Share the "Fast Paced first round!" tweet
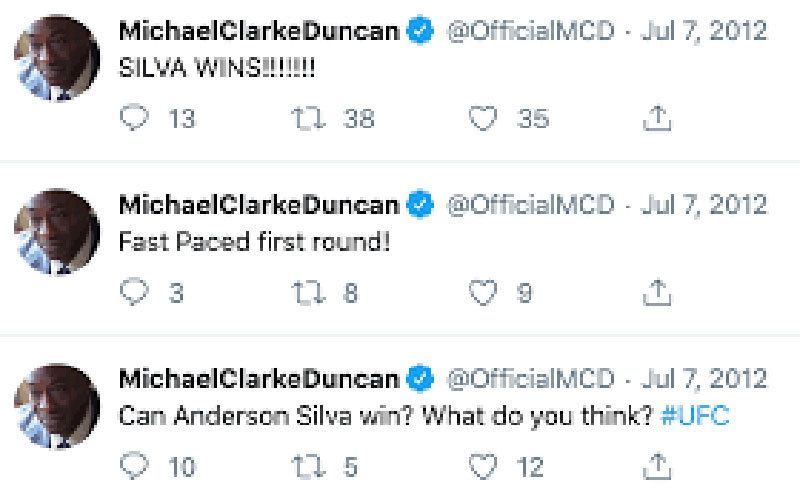Screen dimensions: 800x494 click(x=657, y=293)
